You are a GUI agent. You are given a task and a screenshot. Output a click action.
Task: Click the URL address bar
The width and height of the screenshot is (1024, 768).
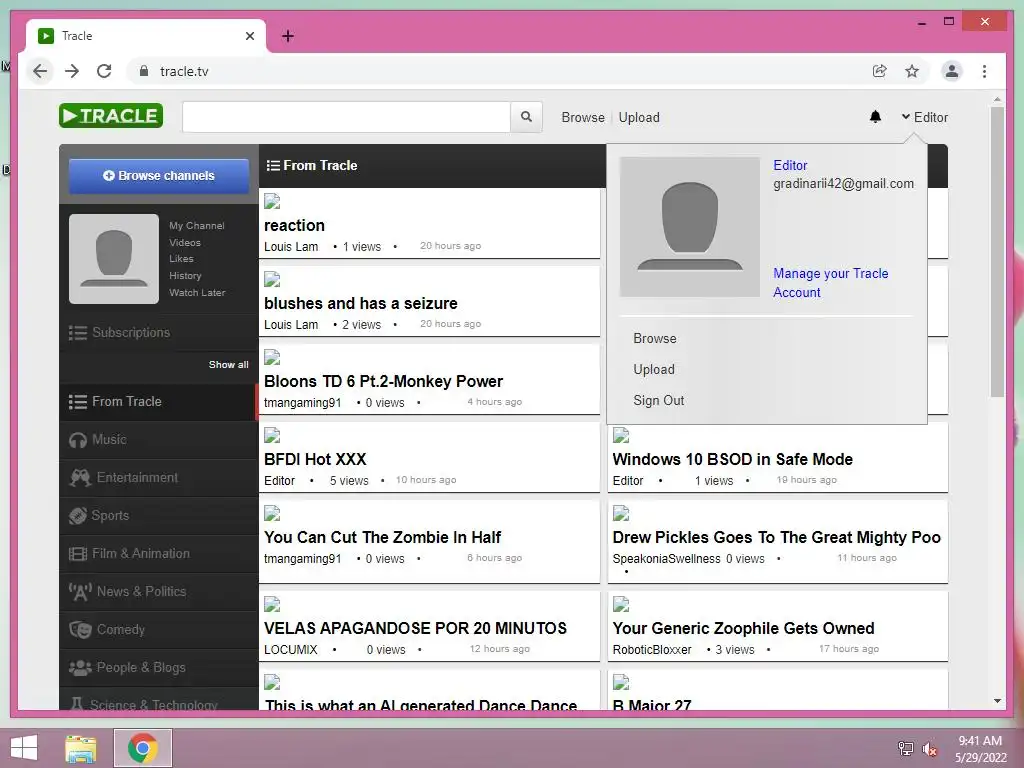(503, 71)
